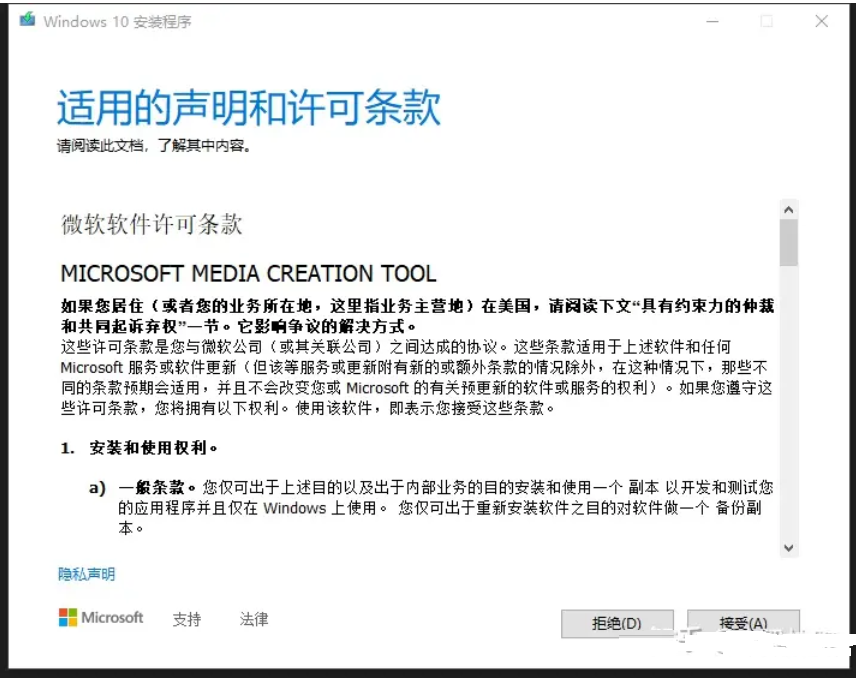Click the MICROSOFT MEDIA CREATION TOOL heading
The height and width of the screenshot is (678, 856).
coord(249,273)
